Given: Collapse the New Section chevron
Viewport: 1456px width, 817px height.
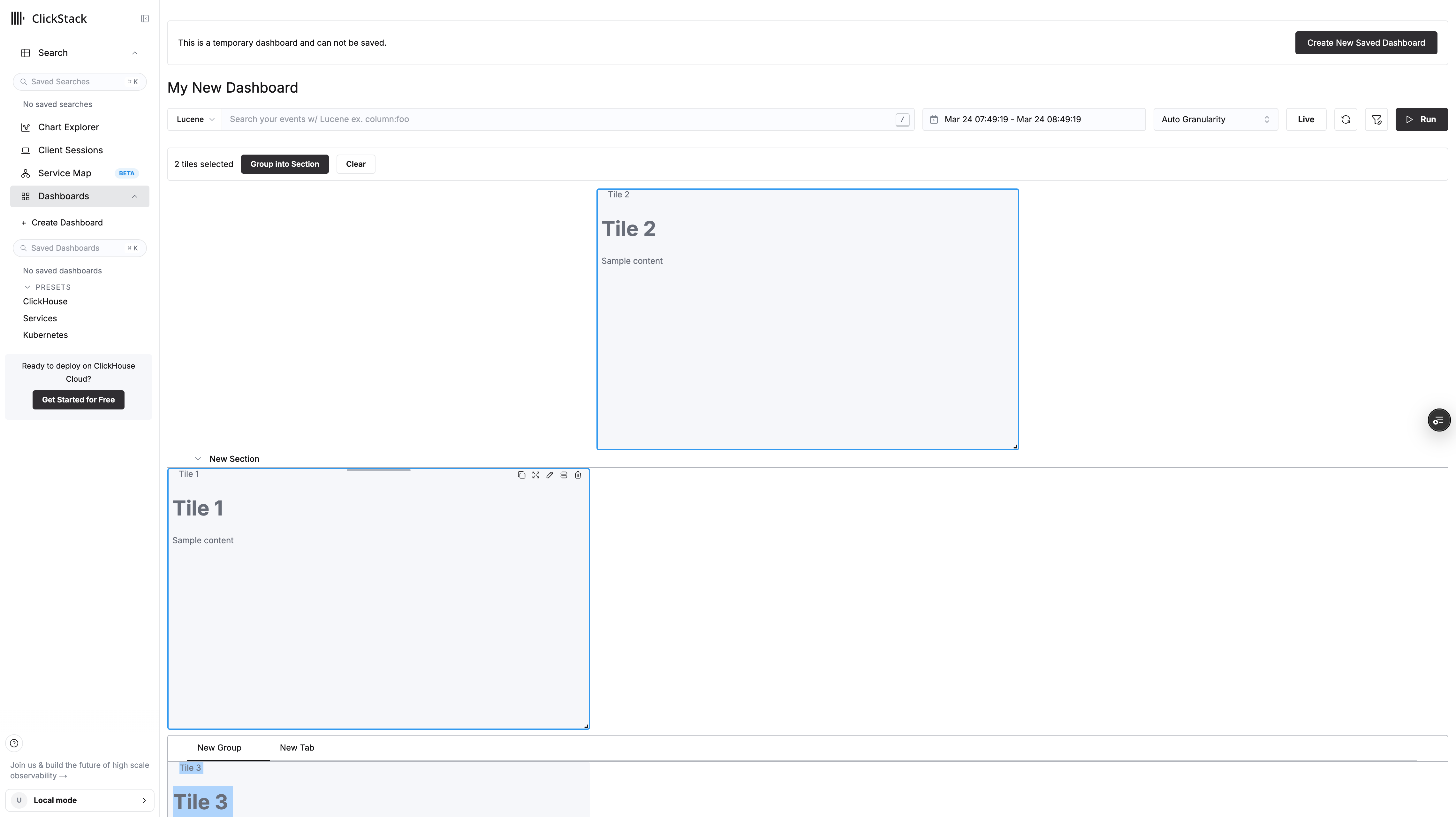Looking at the screenshot, I should [197, 459].
